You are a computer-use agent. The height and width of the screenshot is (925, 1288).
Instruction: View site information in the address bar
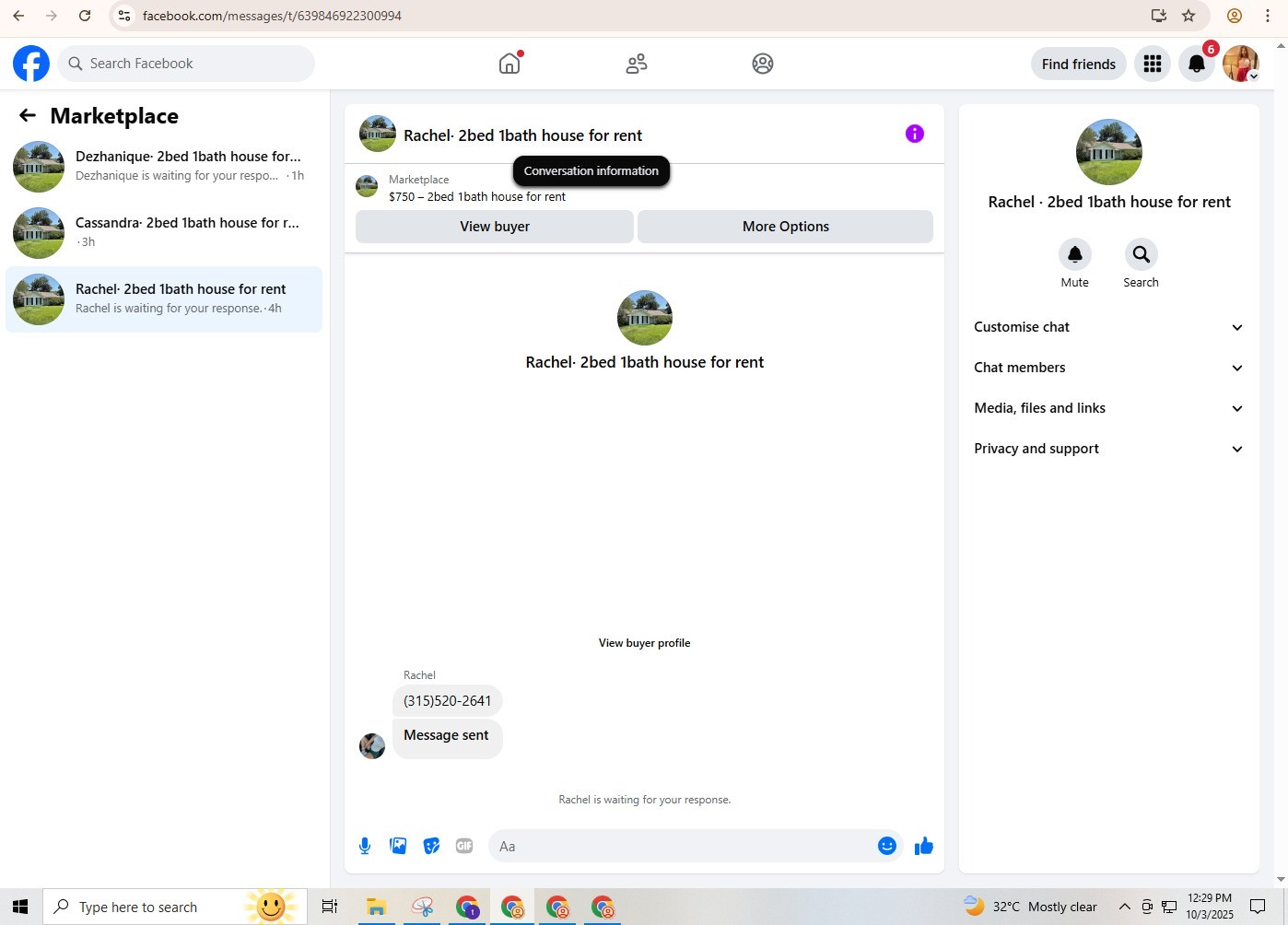[x=124, y=16]
